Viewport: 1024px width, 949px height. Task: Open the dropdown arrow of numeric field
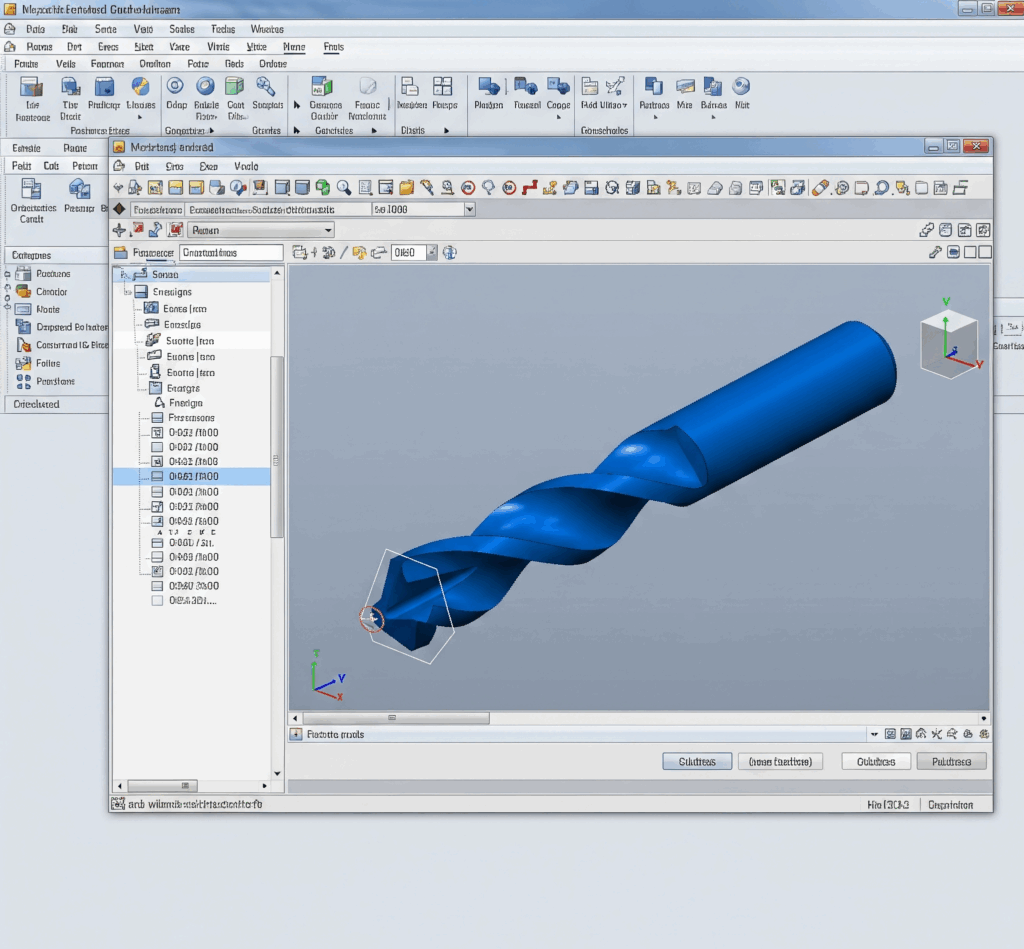432,253
